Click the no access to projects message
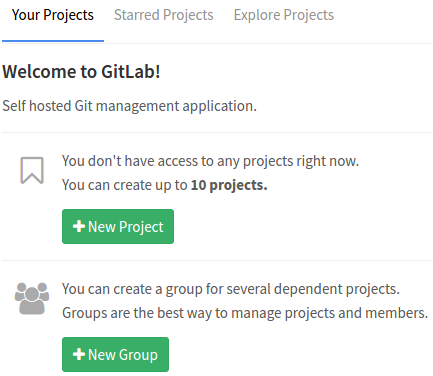This screenshot has height=376, width=433. pos(210,161)
